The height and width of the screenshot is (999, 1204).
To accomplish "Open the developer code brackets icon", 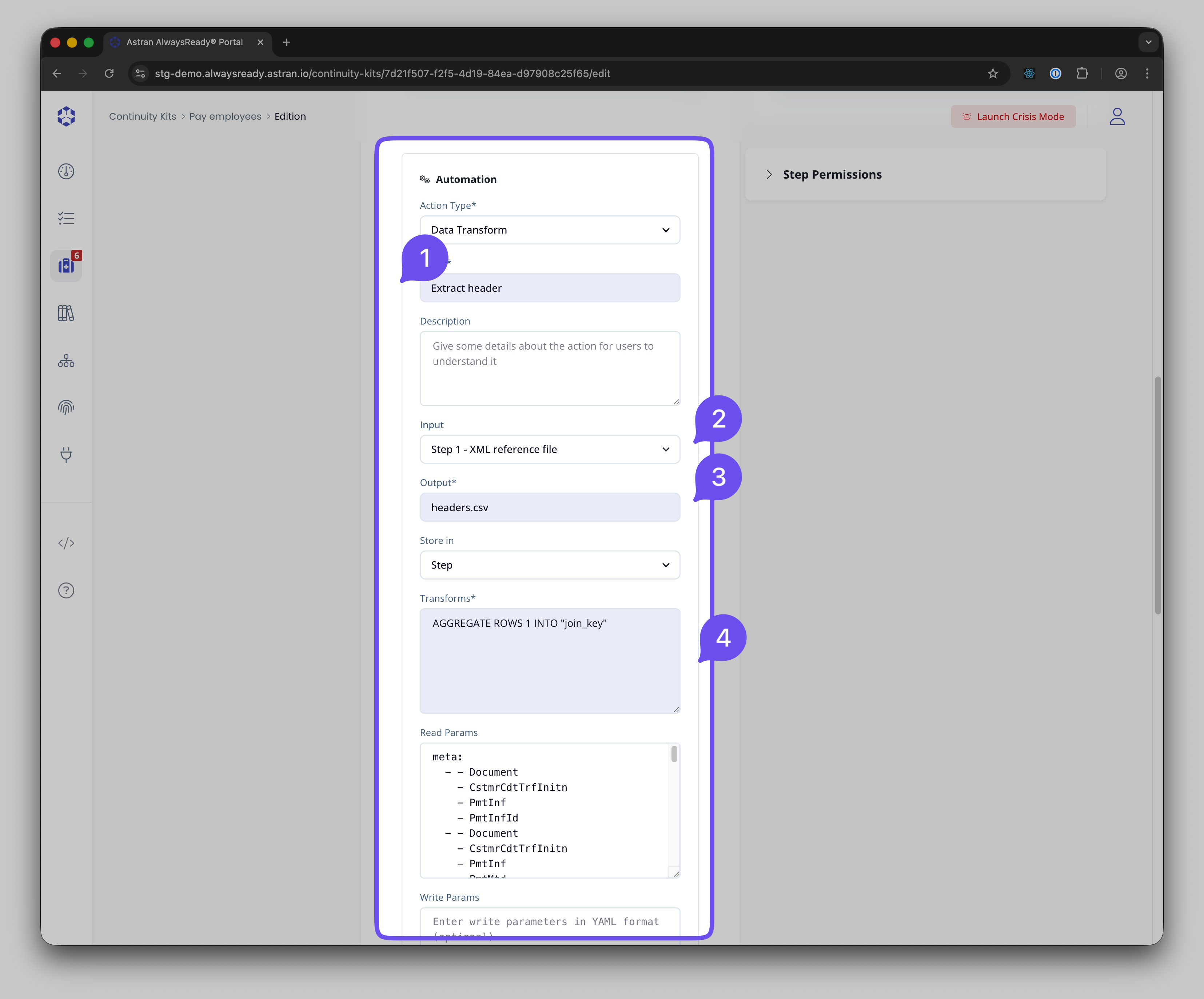I will point(66,543).
